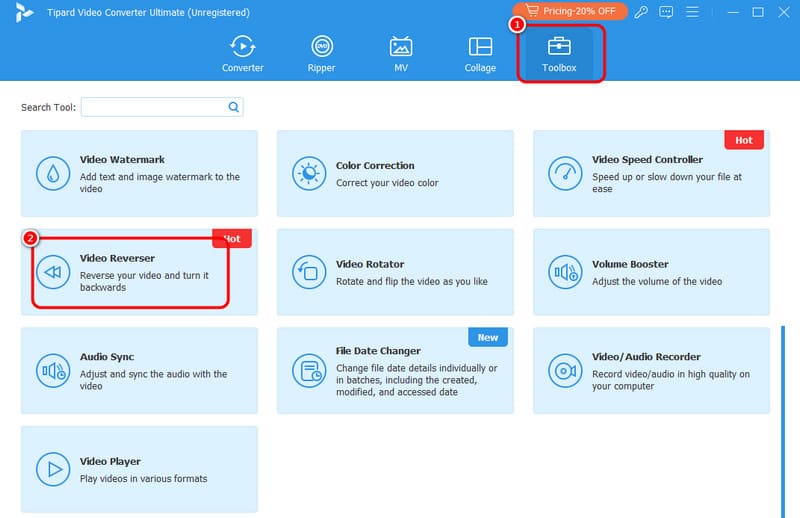Open the Volume Booster speaker icon
The image size is (800, 518).
[x=565, y=272]
